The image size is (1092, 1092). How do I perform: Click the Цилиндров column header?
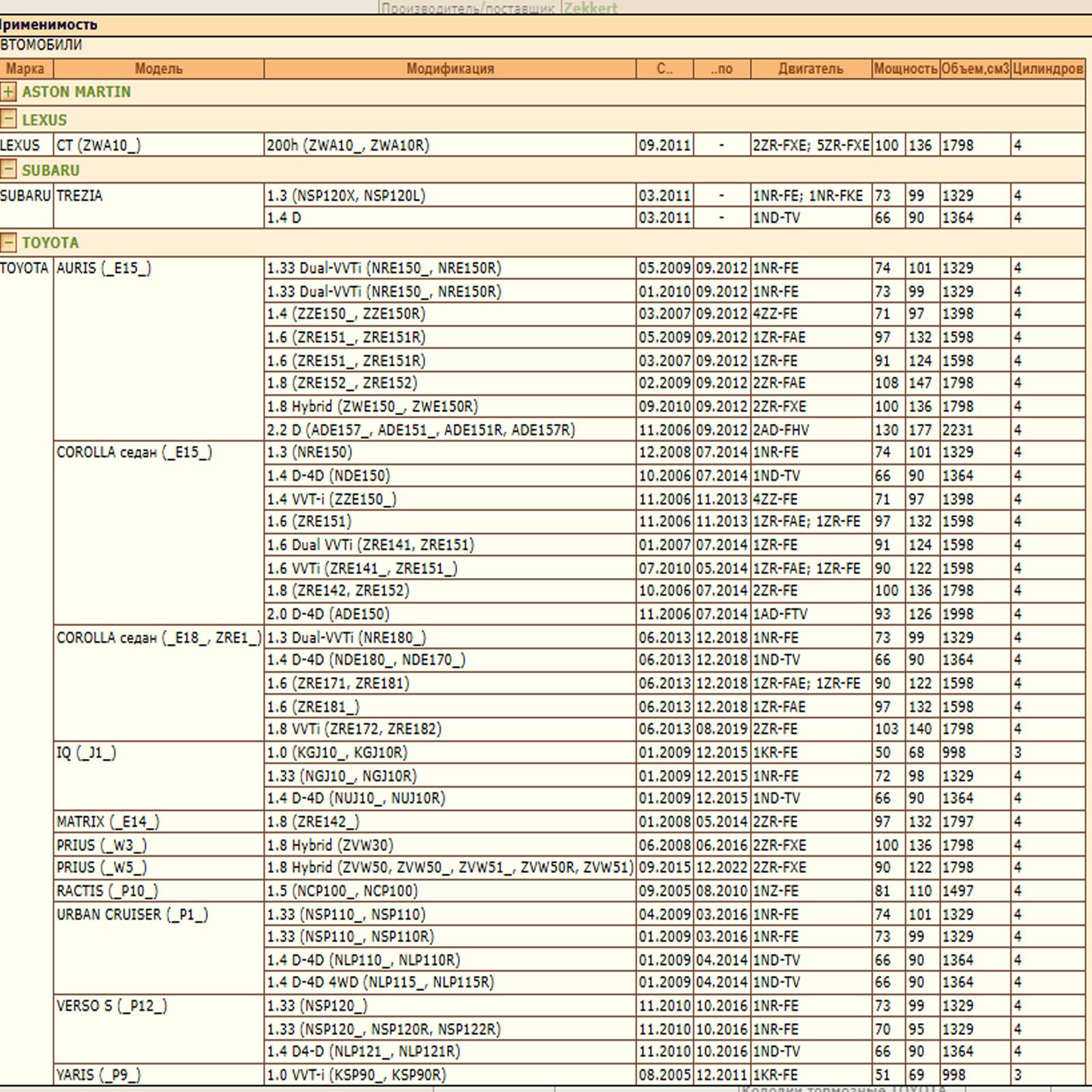click(x=1048, y=68)
